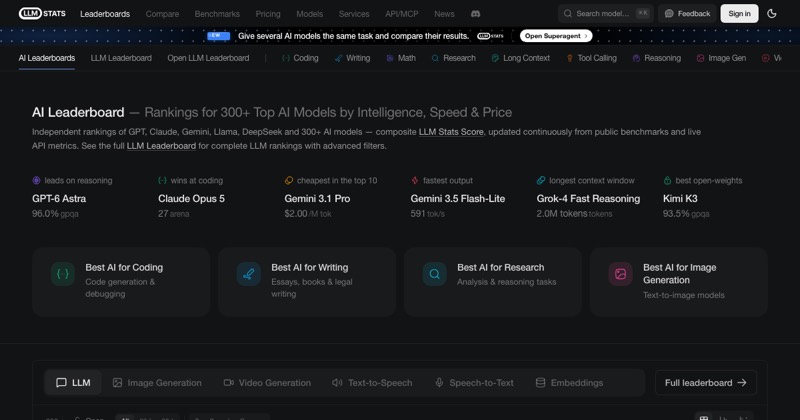Image resolution: width=800 pixels, height=420 pixels.
Task: Click the Gemini 3.1 Pro model name
Action: [x=317, y=199]
